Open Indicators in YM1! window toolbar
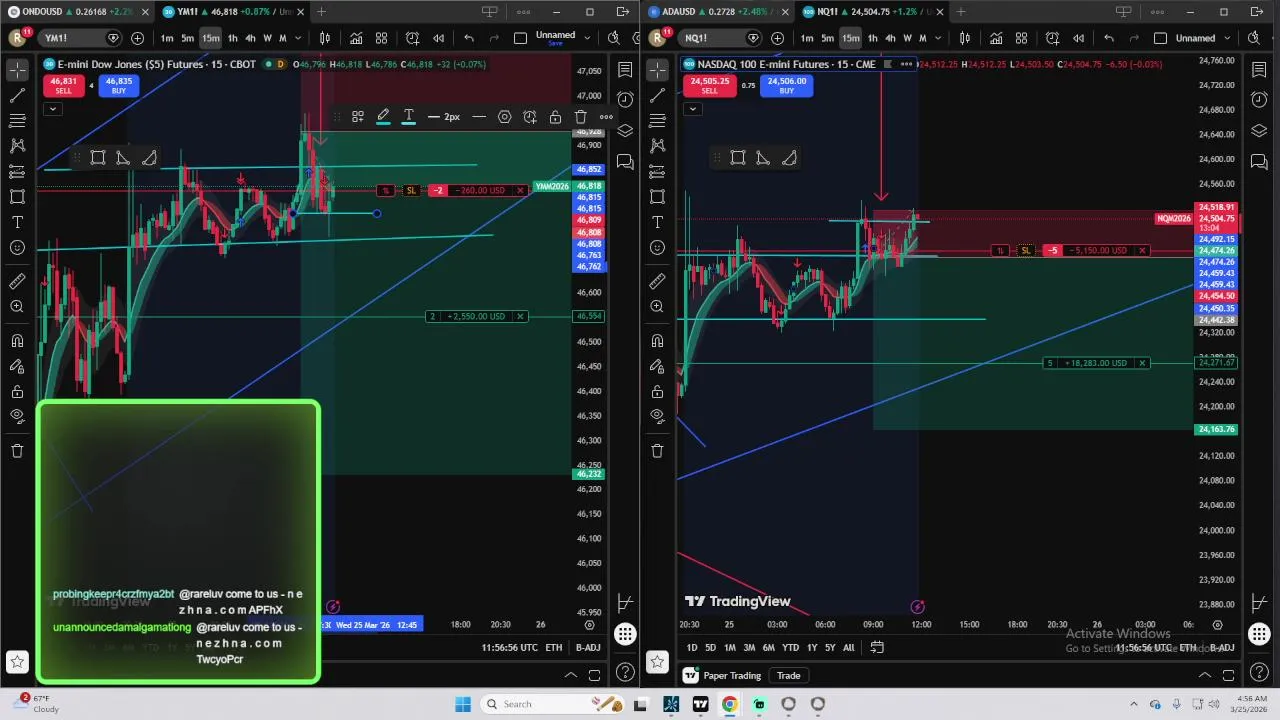 point(356,38)
